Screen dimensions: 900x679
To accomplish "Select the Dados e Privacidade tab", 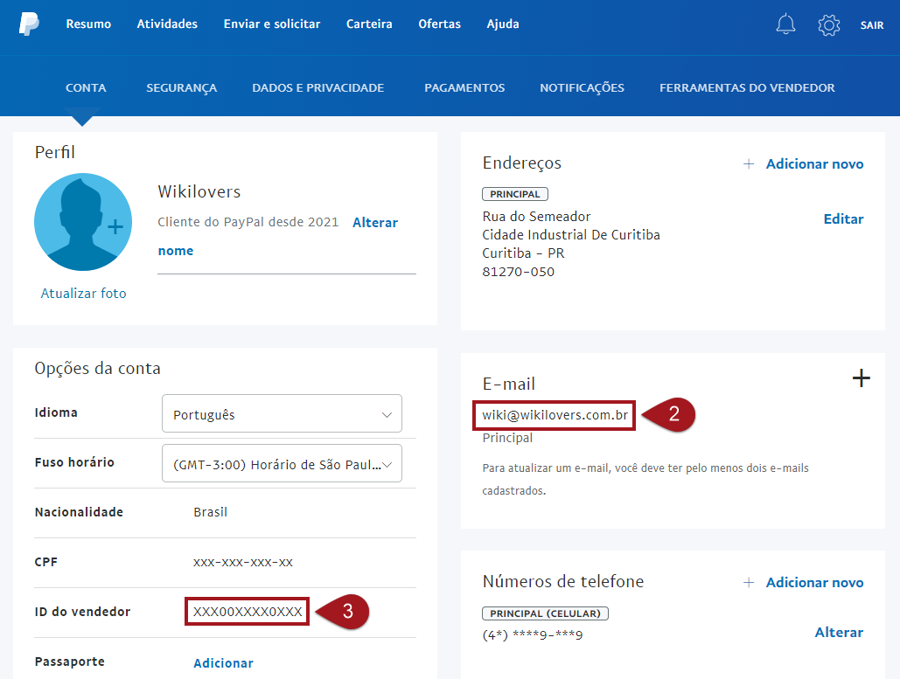I will tap(318, 88).
